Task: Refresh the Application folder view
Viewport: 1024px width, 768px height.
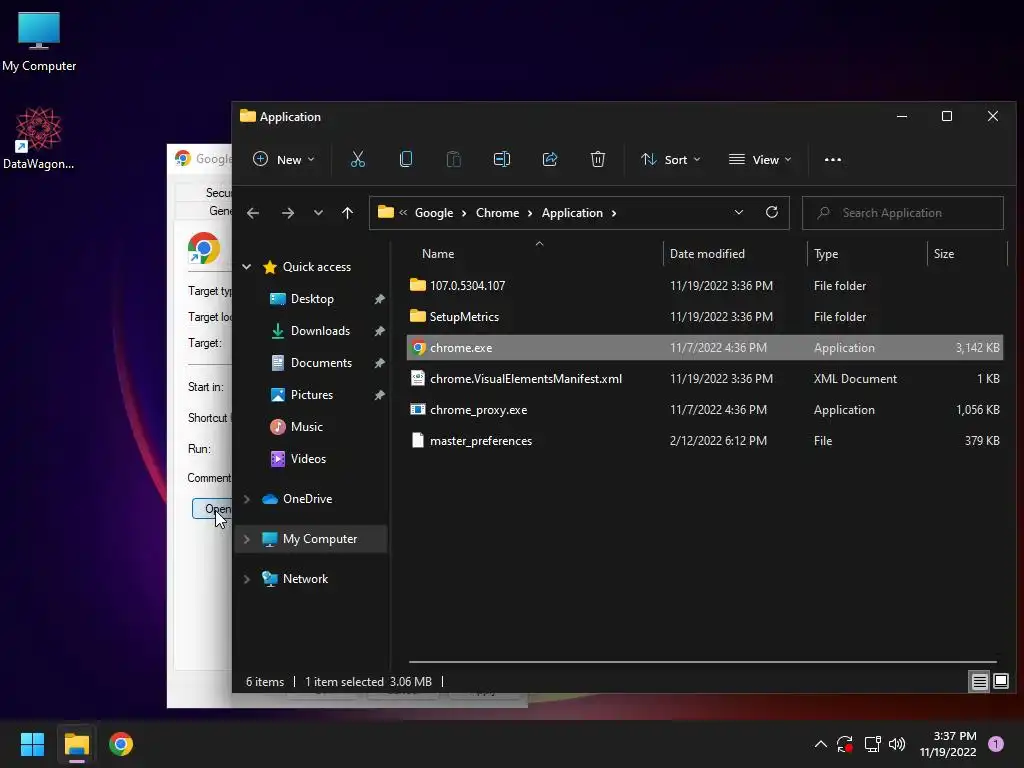Action: click(771, 212)
